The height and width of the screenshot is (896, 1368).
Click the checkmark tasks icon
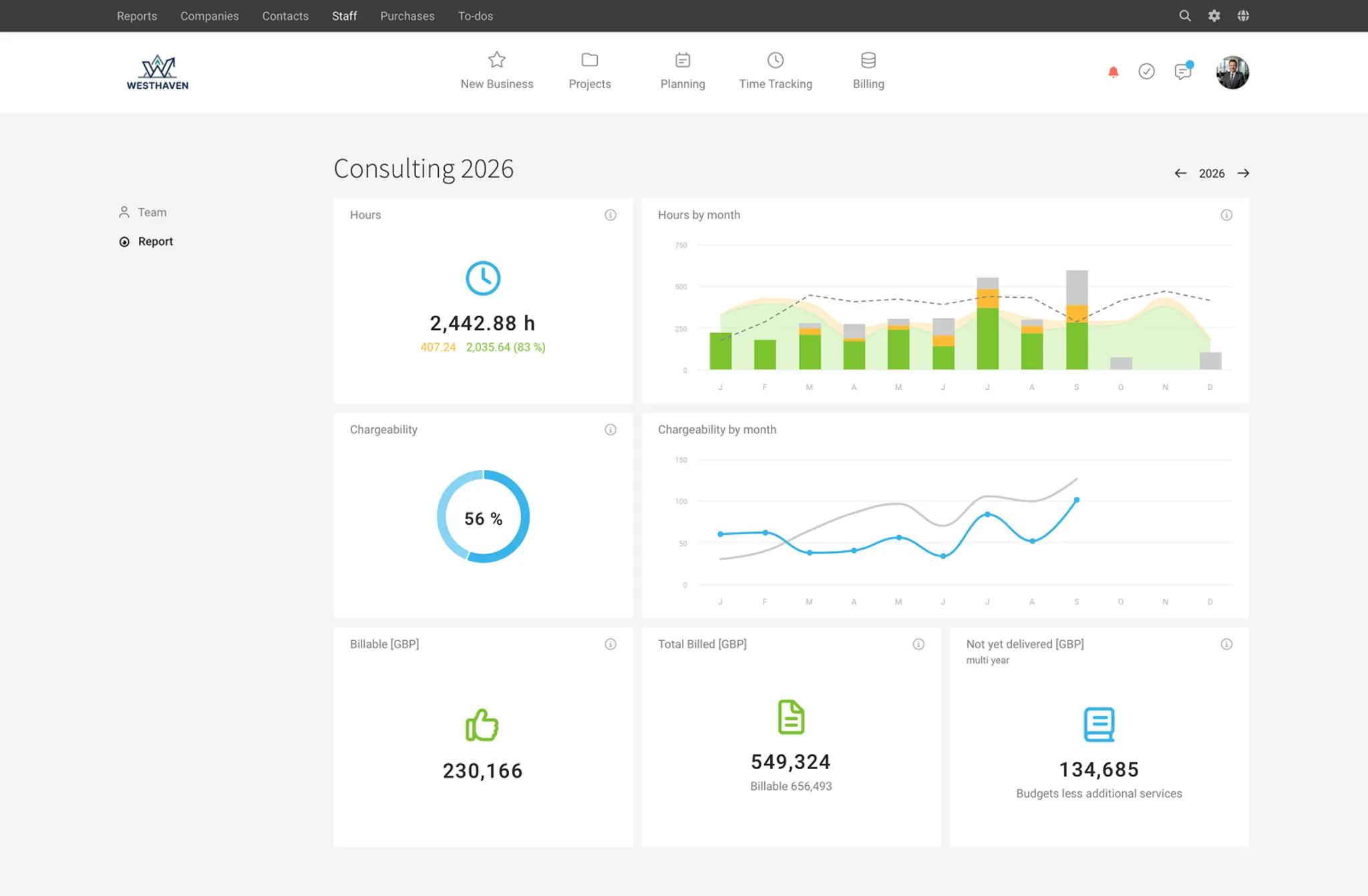click(1146, 71)
